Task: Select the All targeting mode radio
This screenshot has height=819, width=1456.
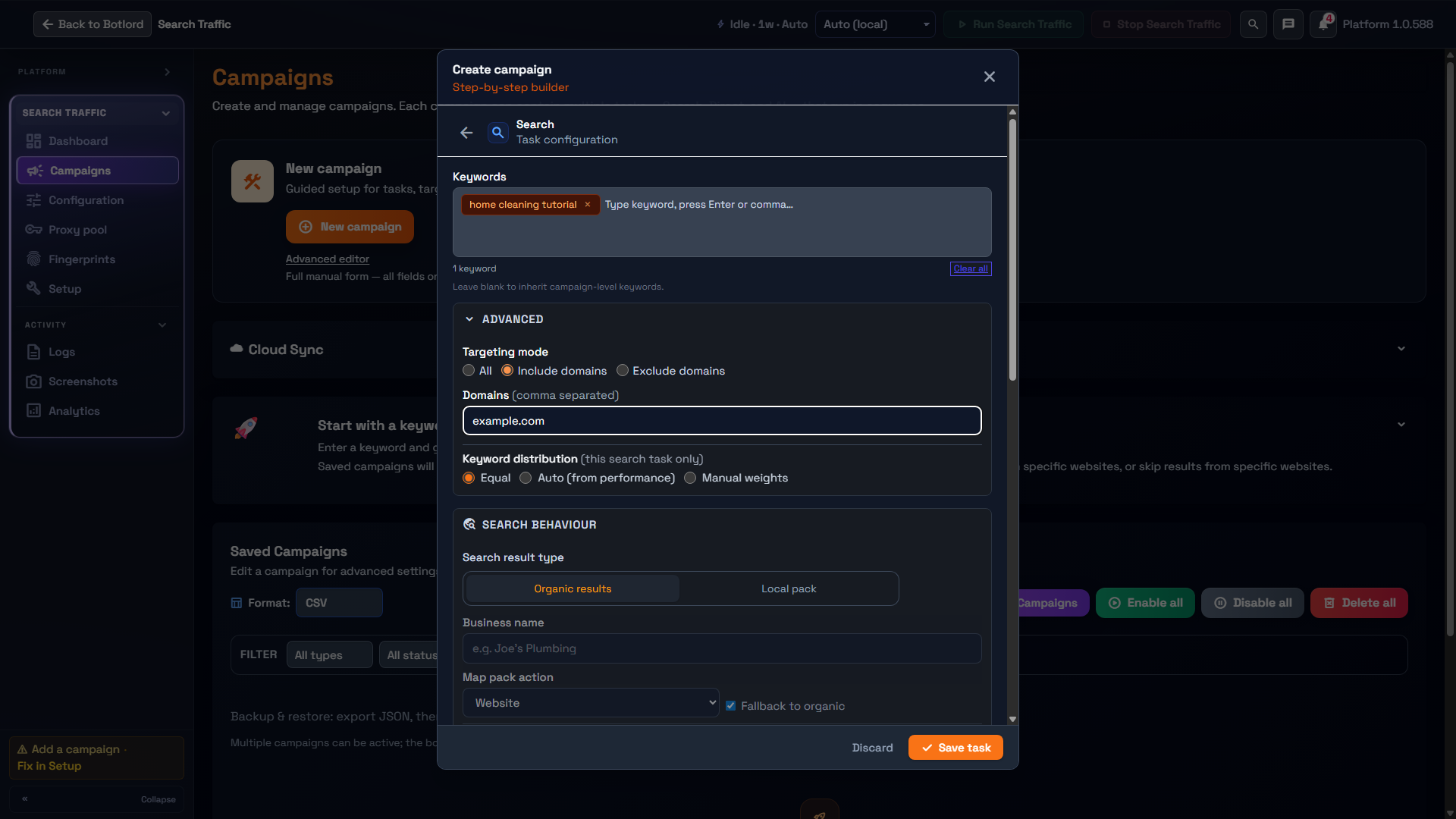Action: 469,371
